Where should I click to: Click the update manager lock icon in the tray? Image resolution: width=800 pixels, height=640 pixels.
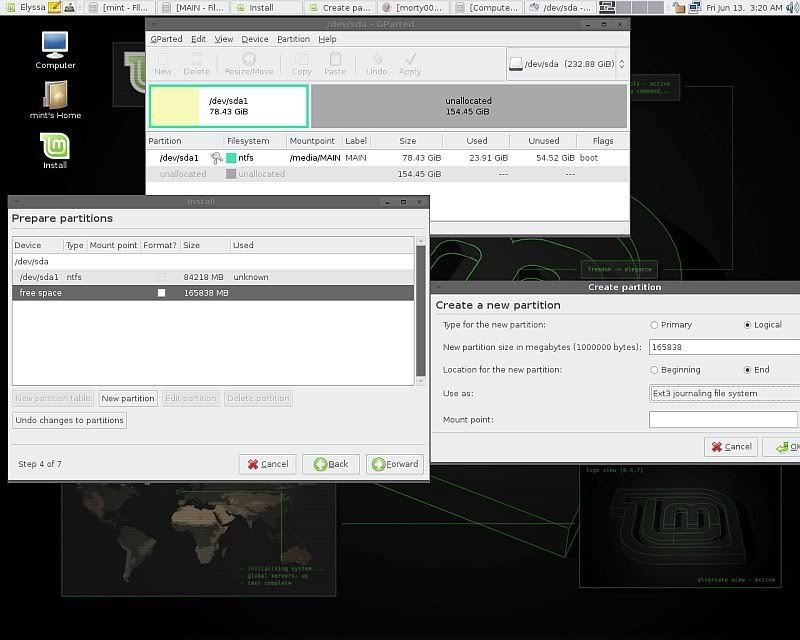(678, 7)
